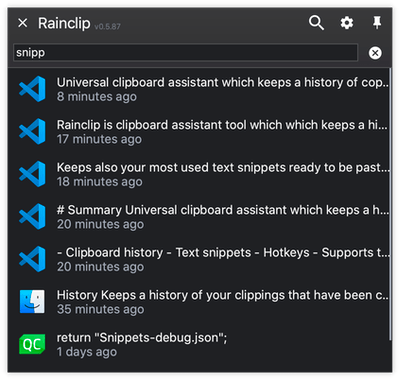Viewport: 400px width, 380px height.
Task: Click VS Code icon of '8 minutes ago' entry
Action: click(32, 89)
